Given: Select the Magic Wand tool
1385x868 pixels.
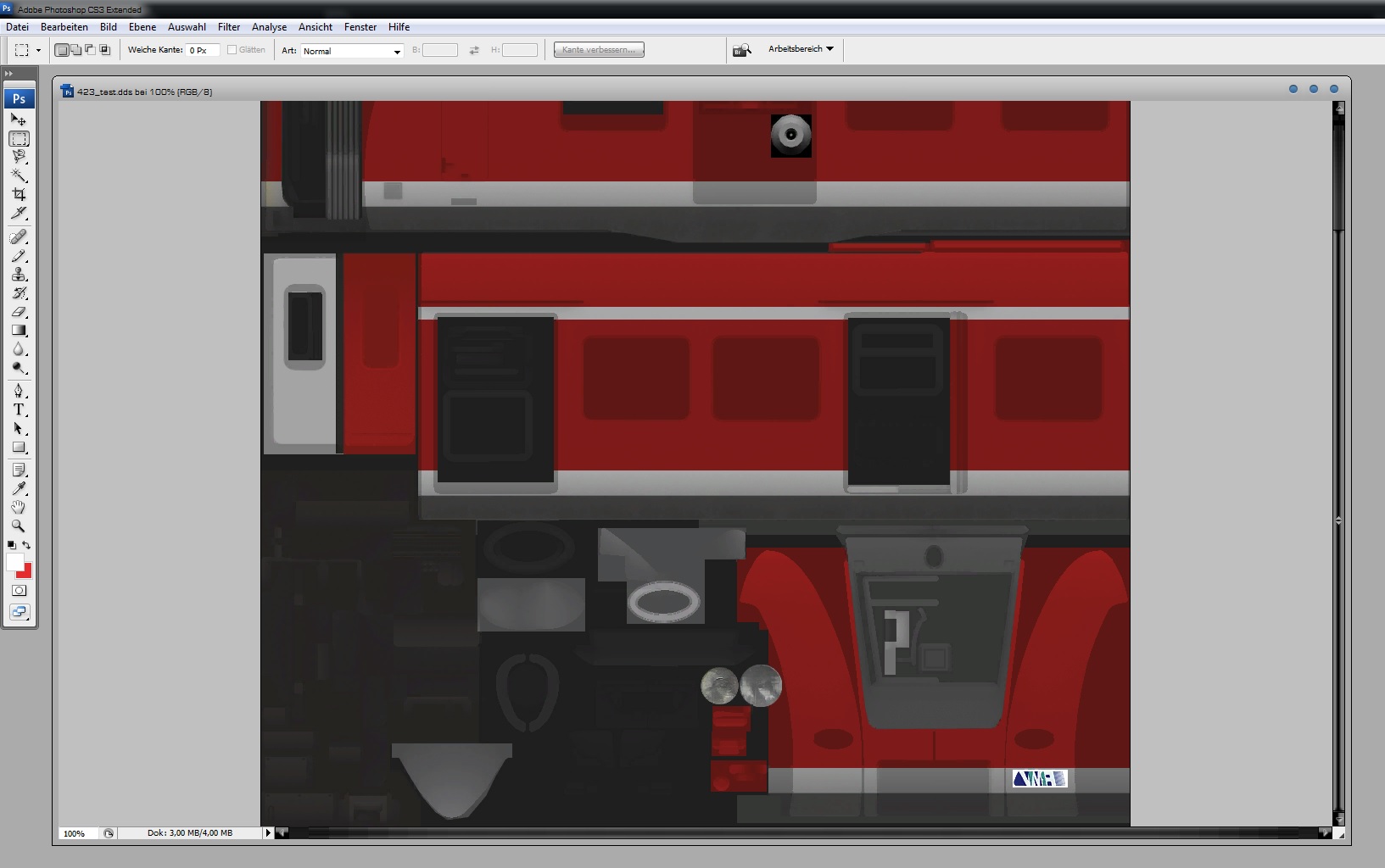Looking at the screenshot, I should pos(19,175).
